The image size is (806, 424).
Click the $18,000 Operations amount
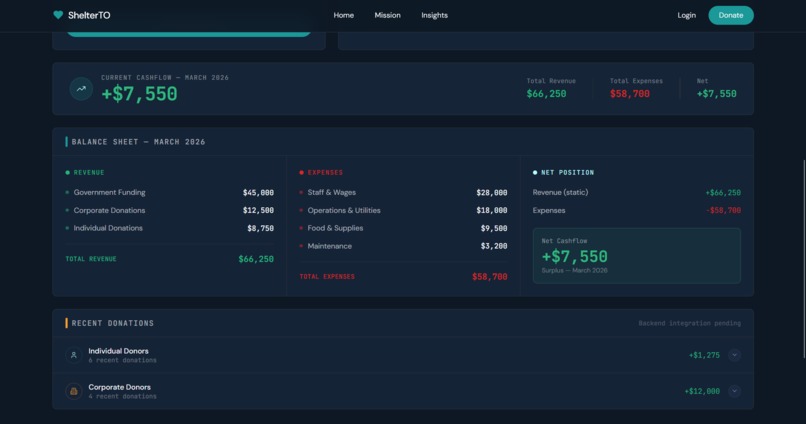click(x=491, y=211)
